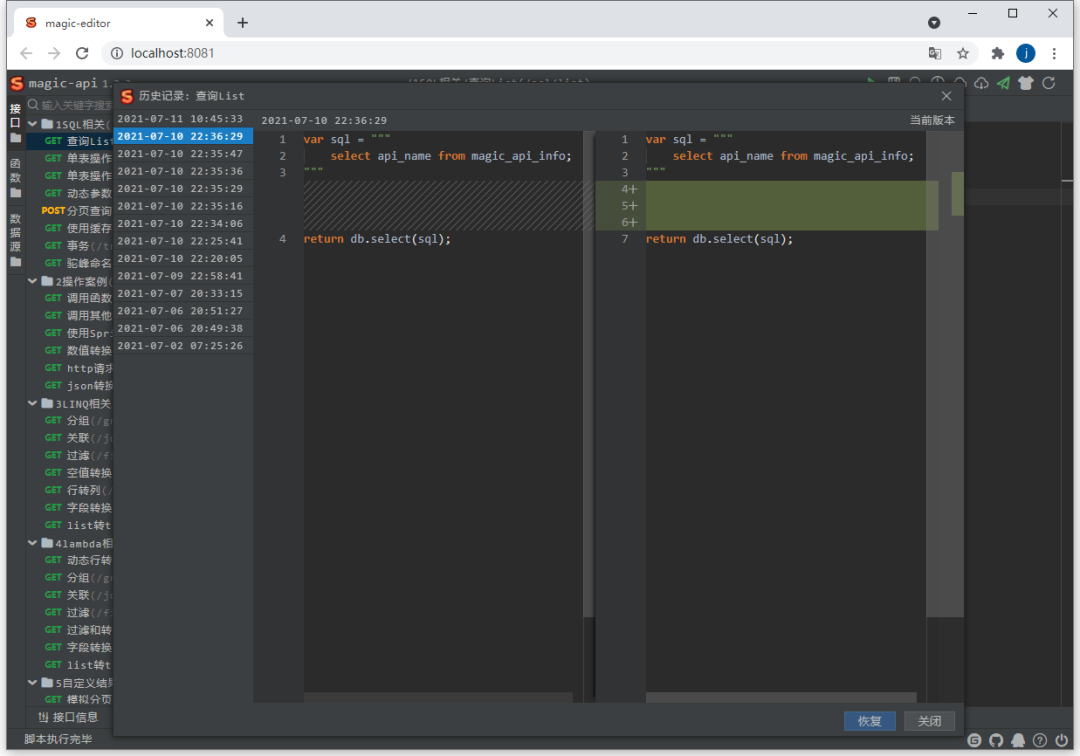This screenshot has width=1080, height=756.
Task: Click the 恢复 restore button
Action: pyautogui.click(x=869, y=720)
